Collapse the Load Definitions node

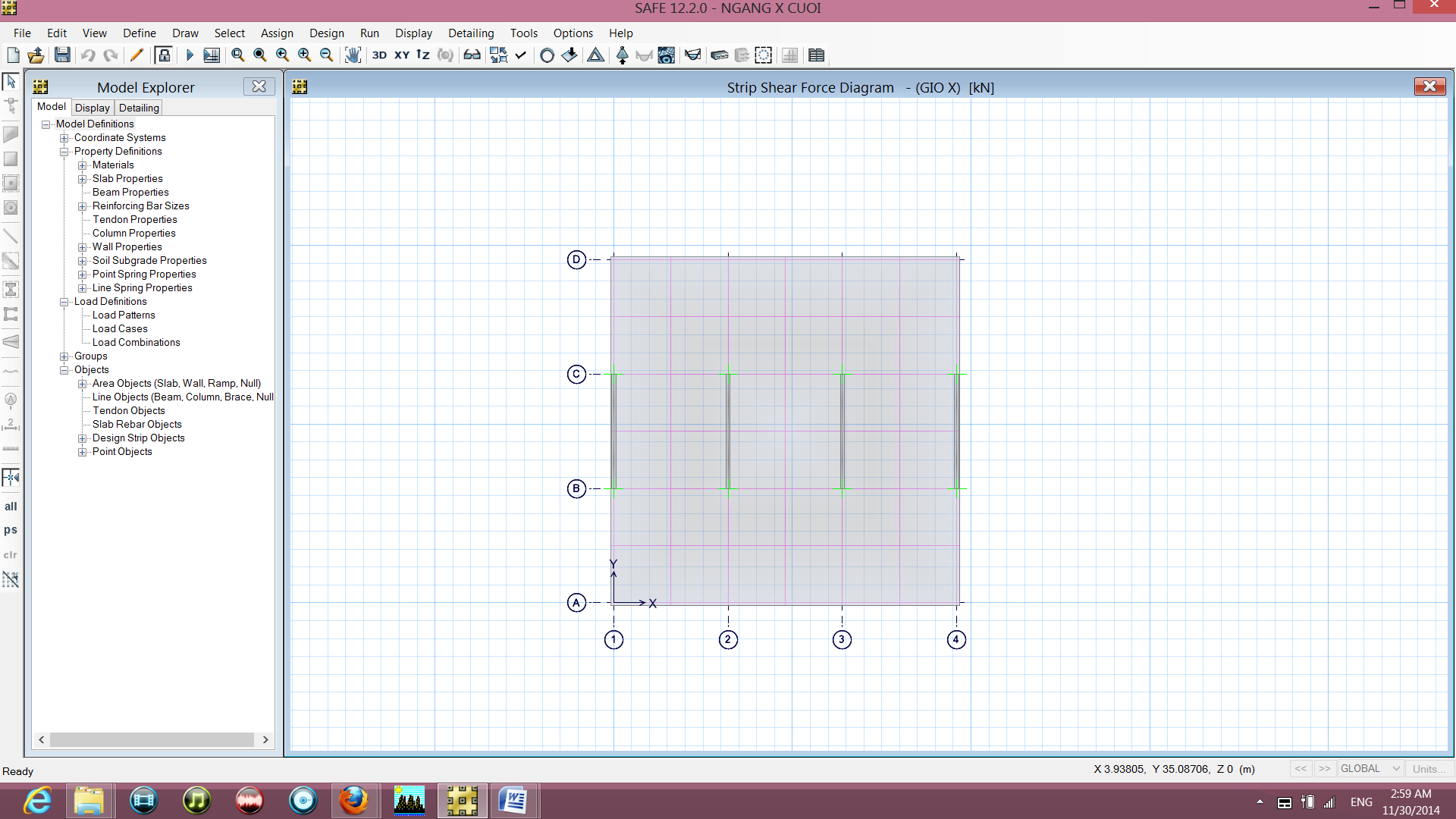point(64,302)
